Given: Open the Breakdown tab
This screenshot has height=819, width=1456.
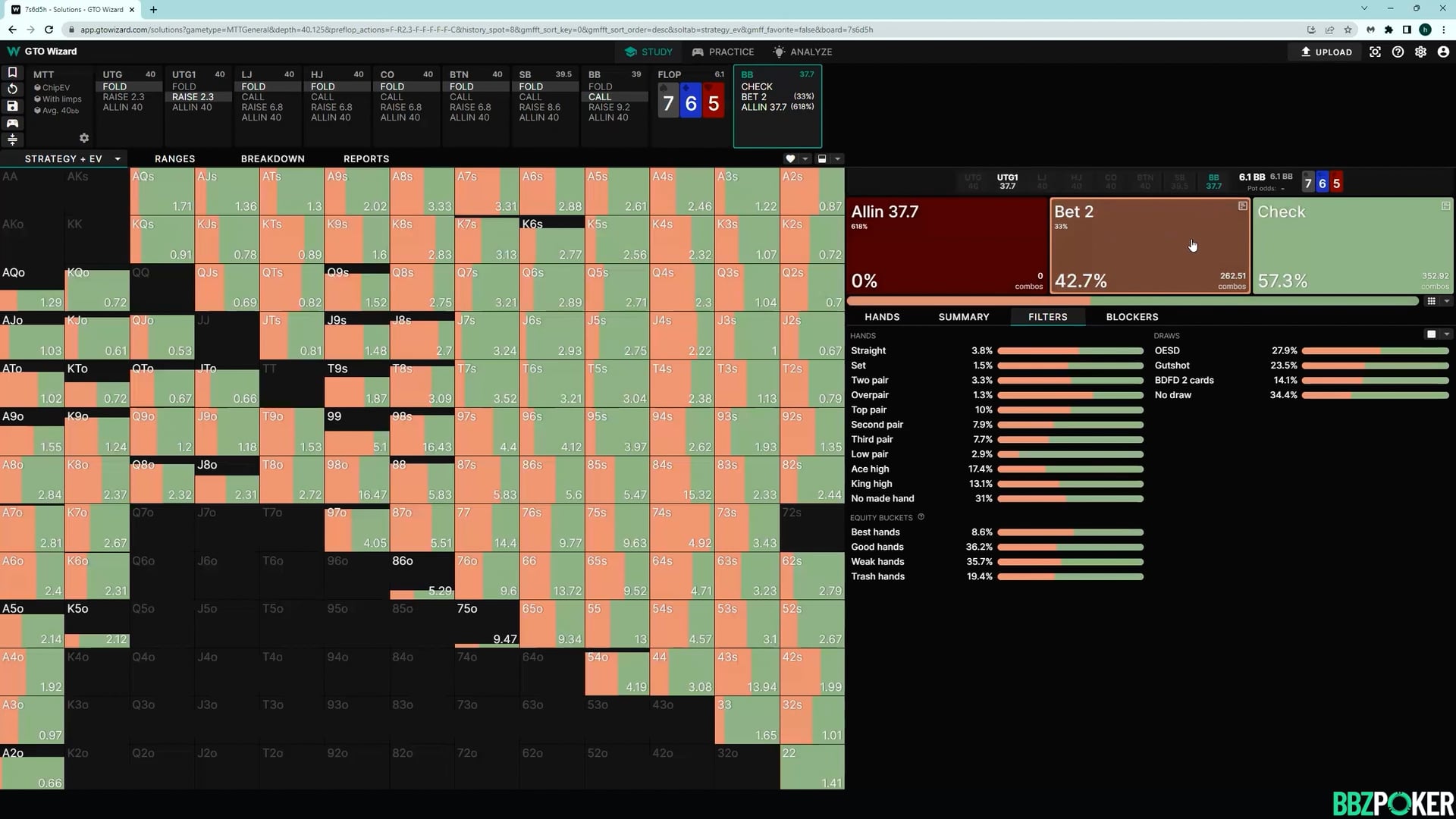Looking at the screenshot, I should point(272,158).
